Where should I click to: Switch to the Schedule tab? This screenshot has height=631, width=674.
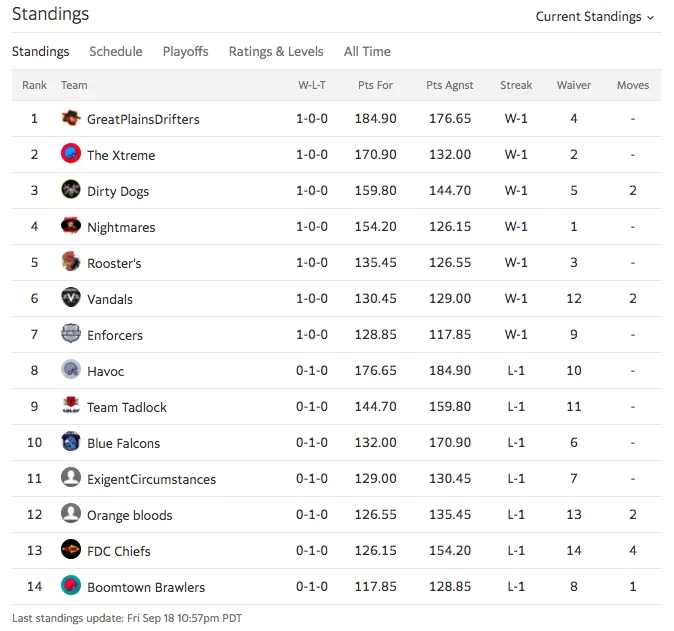pos(116,52)
